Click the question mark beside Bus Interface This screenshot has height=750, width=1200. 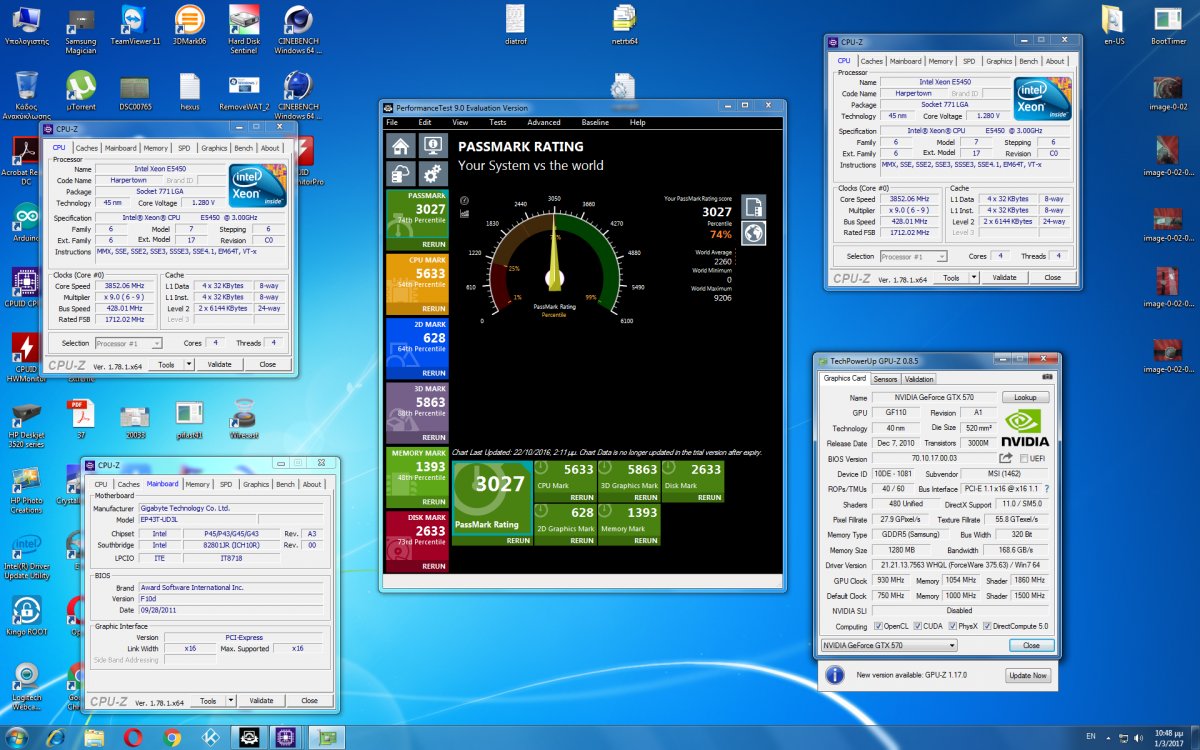tap(1046, 488)
